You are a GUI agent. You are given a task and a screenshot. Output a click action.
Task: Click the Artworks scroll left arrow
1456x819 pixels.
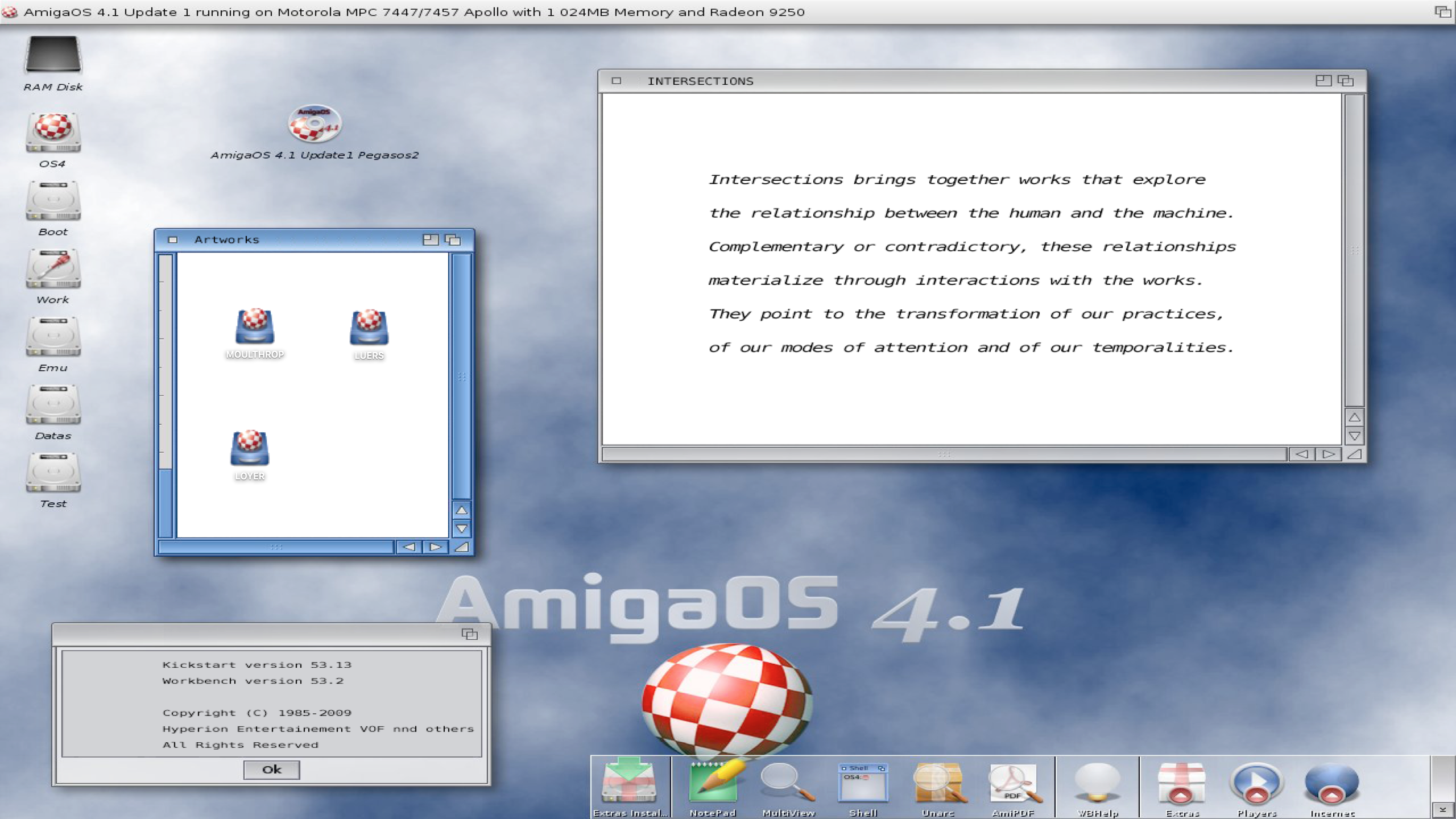click(409, 547)
